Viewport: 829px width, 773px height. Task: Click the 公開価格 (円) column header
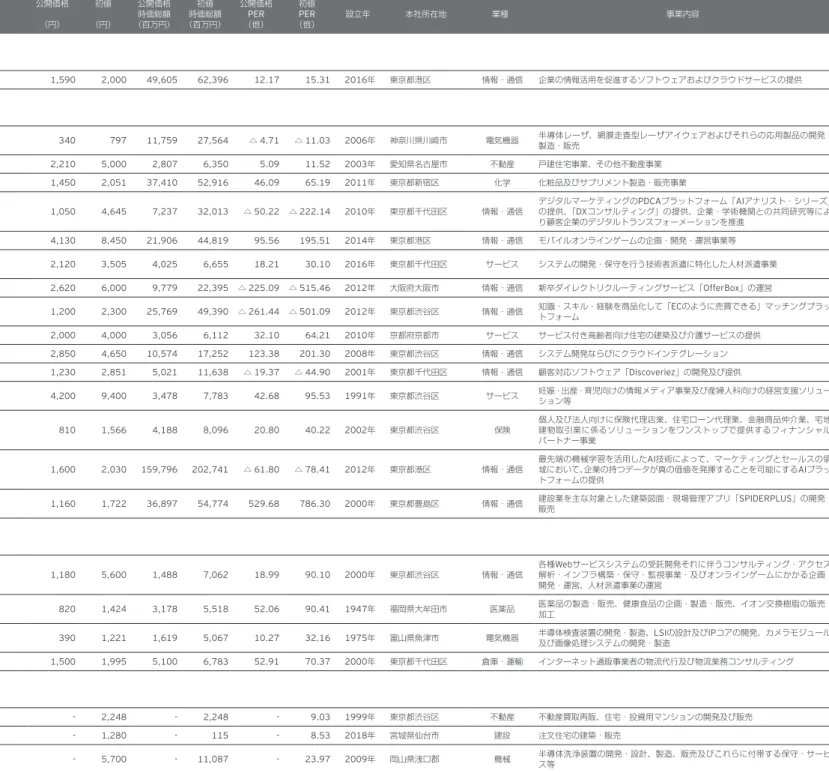[52, 14]
